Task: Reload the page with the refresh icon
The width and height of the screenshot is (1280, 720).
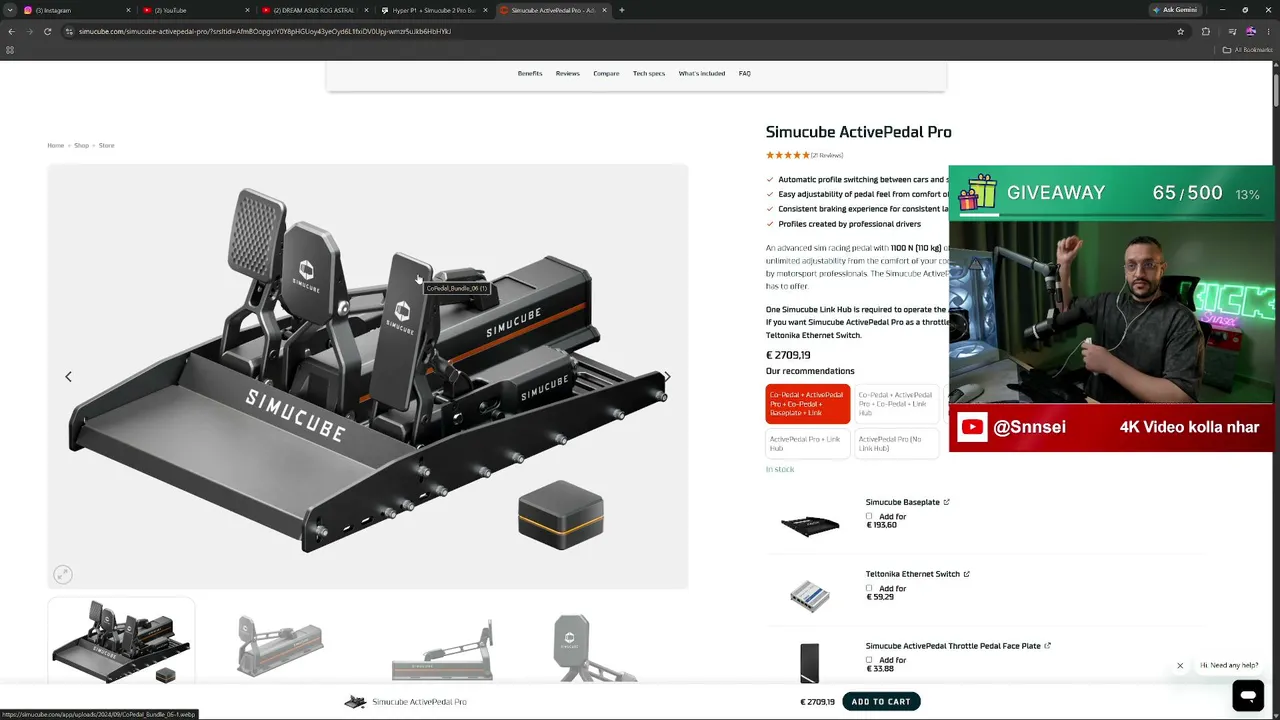Action: [47, 31]
